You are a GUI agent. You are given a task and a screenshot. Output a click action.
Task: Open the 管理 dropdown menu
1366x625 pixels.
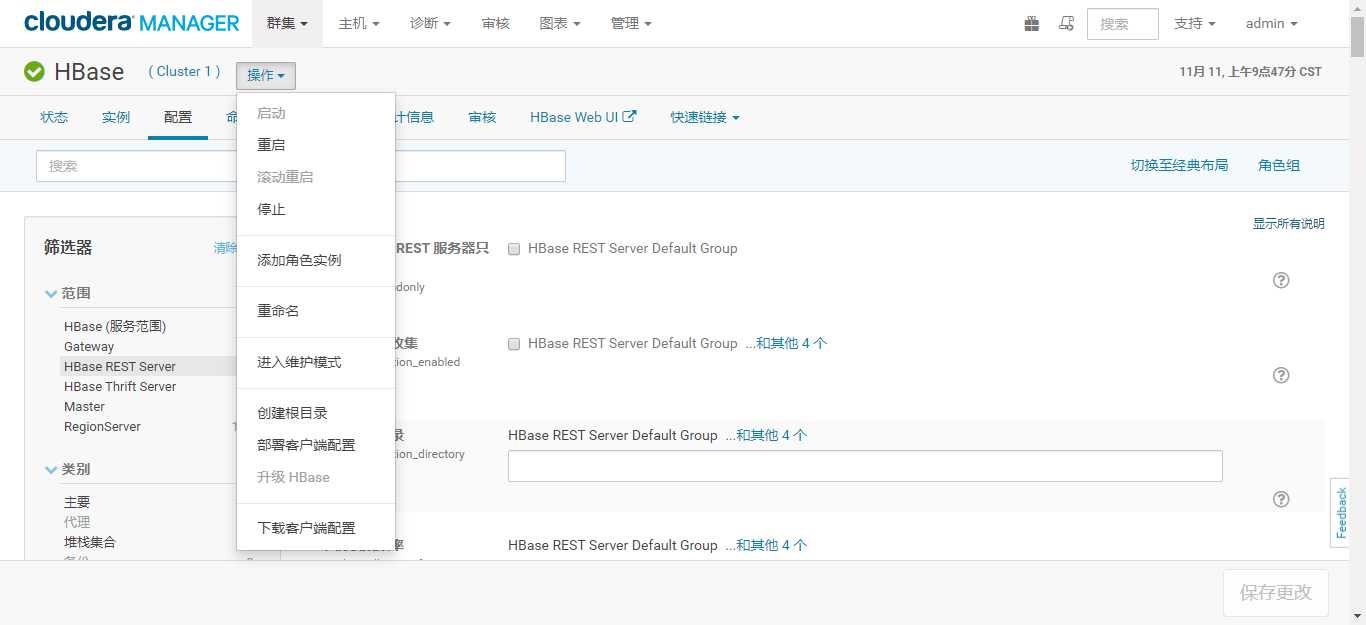click(631, 23)
